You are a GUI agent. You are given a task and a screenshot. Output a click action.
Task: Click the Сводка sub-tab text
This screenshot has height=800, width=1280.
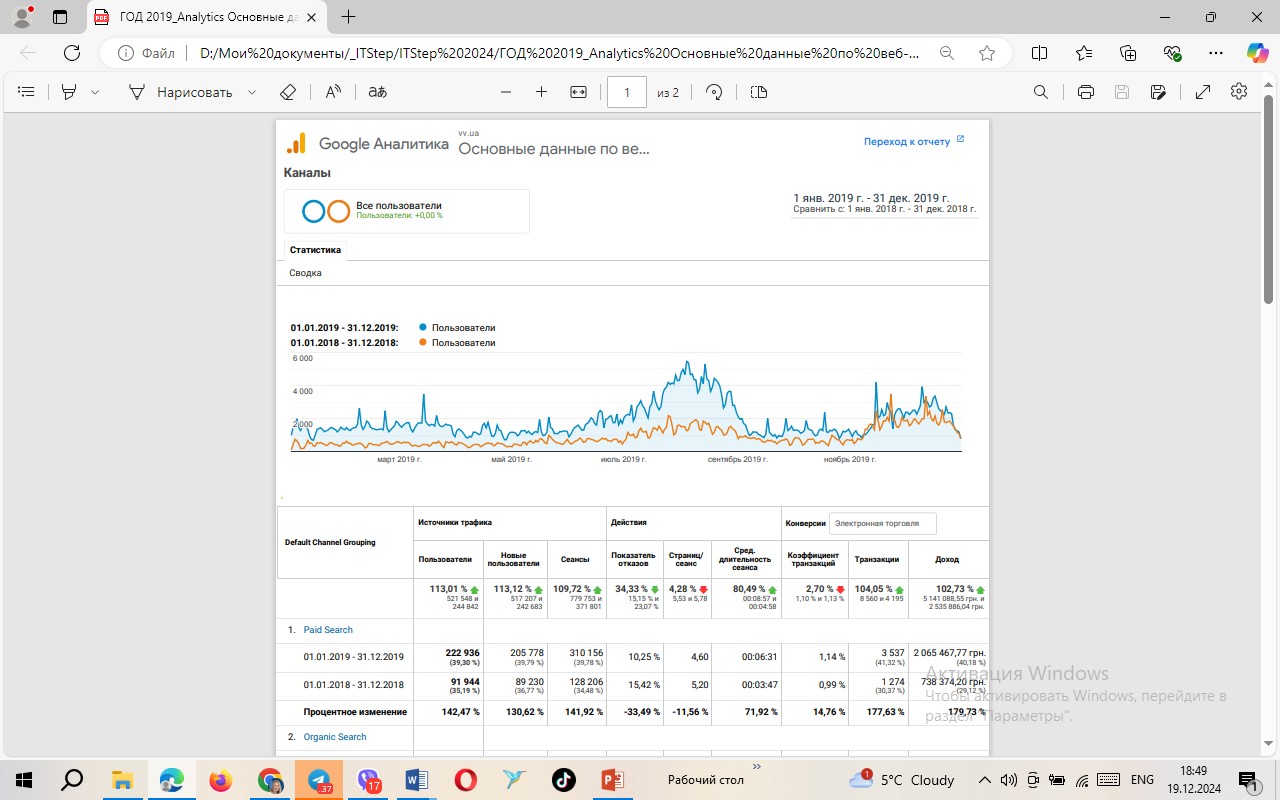(x=305, y=273)
